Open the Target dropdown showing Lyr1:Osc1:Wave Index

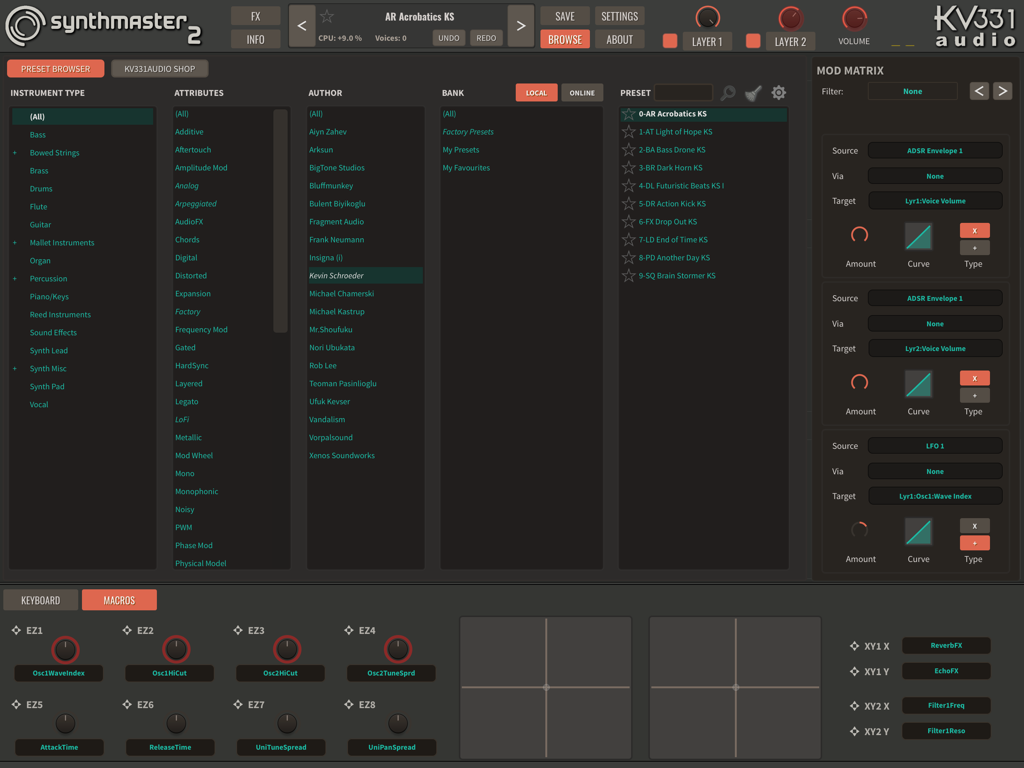935,496
